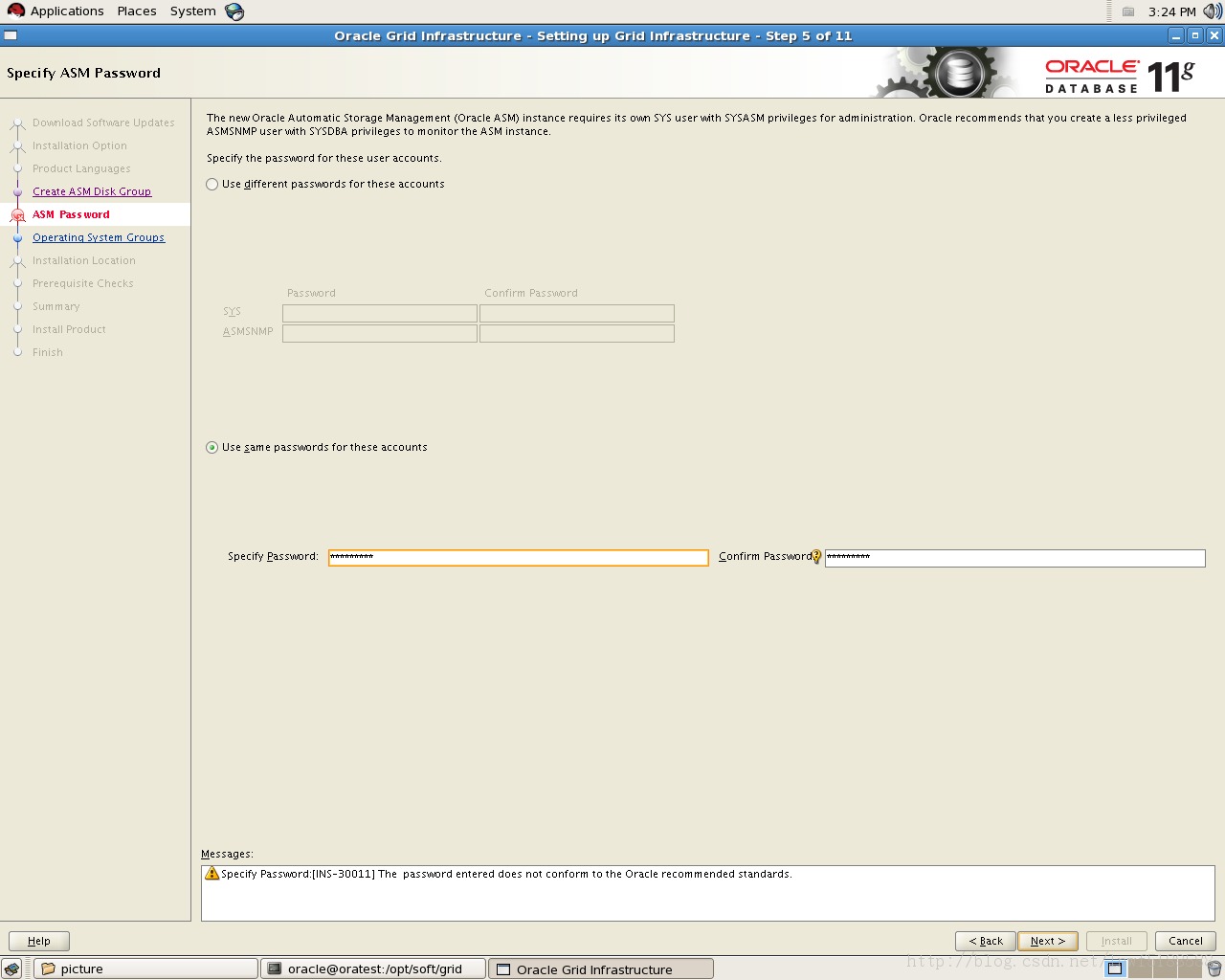Click the Red Hat logo icon
Image resolution: width=1225 pixels, height=980 pixels.
point(16,11)
